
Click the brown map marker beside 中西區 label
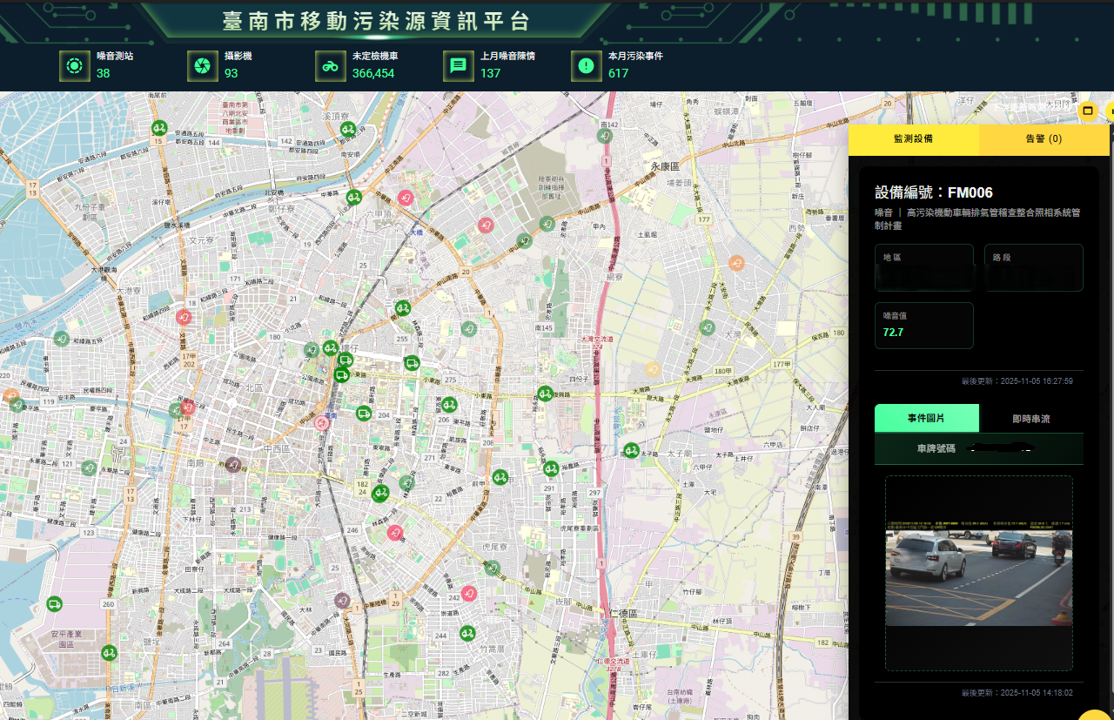pos(233,465)
